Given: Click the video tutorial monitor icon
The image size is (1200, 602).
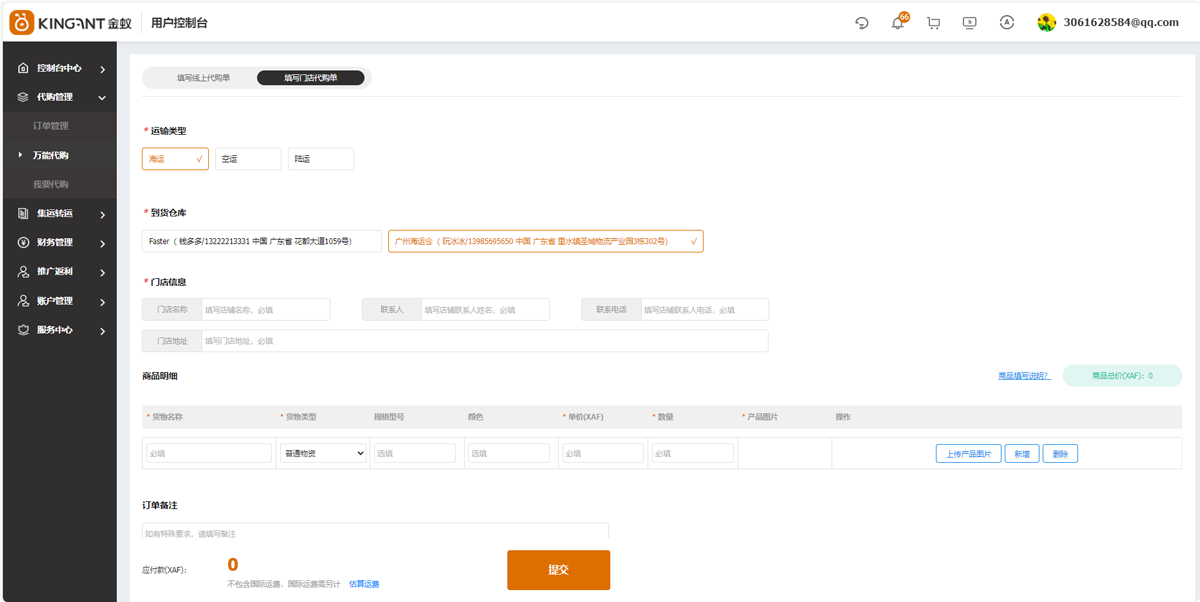Looking at the screenshot, I should (969, 23).
